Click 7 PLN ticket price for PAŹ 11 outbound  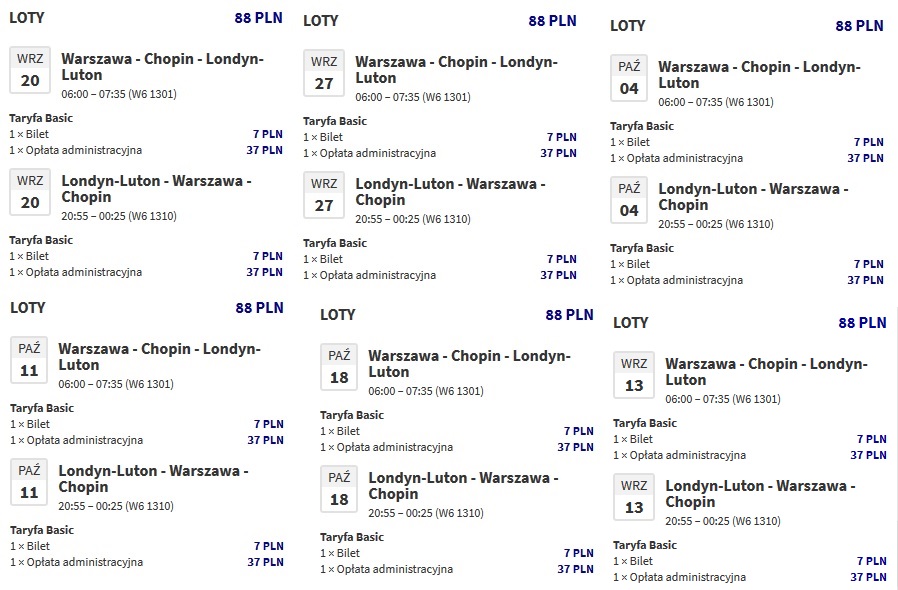pos(269,424)
